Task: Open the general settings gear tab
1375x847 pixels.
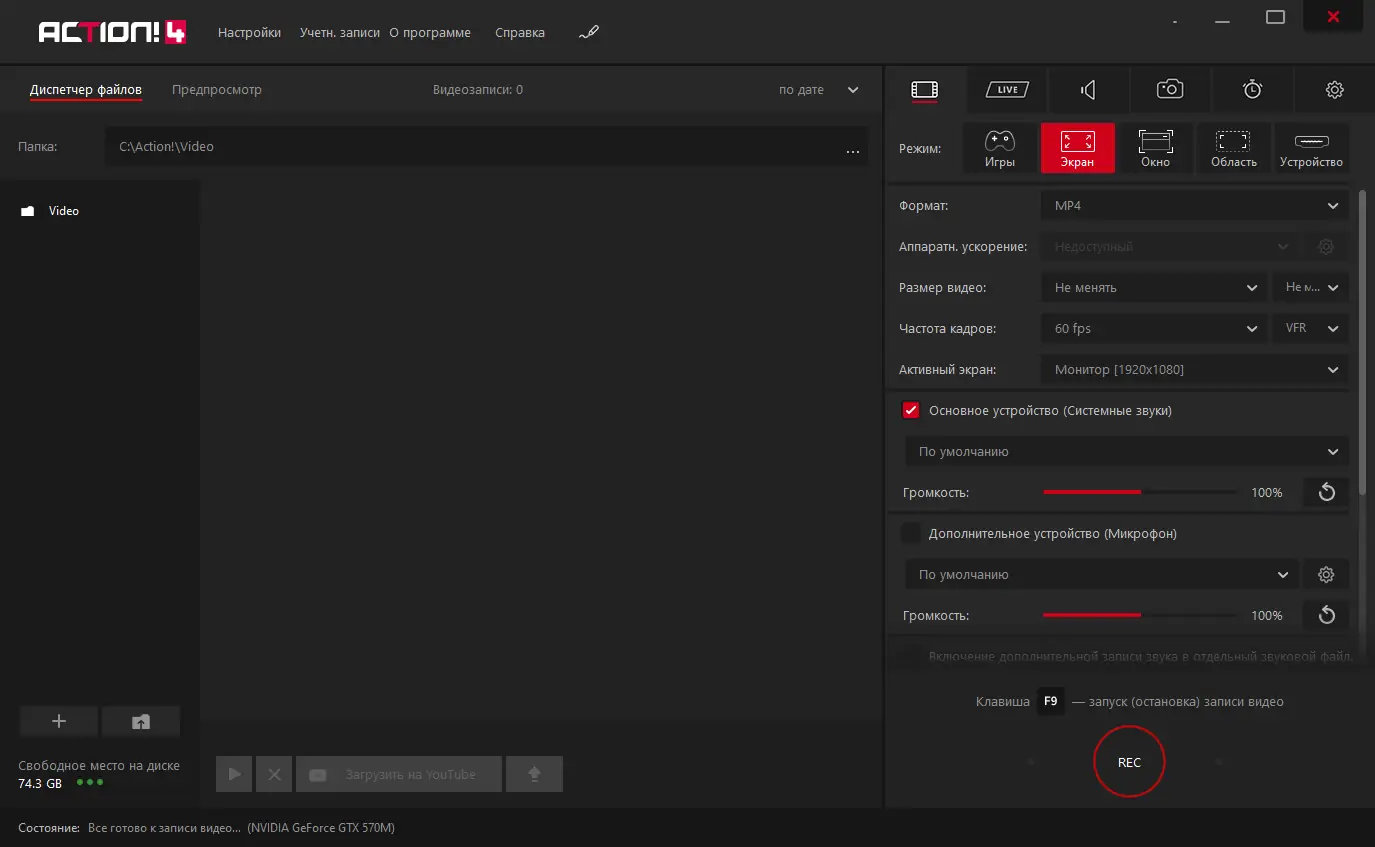Action: (x=1334, y=90)
